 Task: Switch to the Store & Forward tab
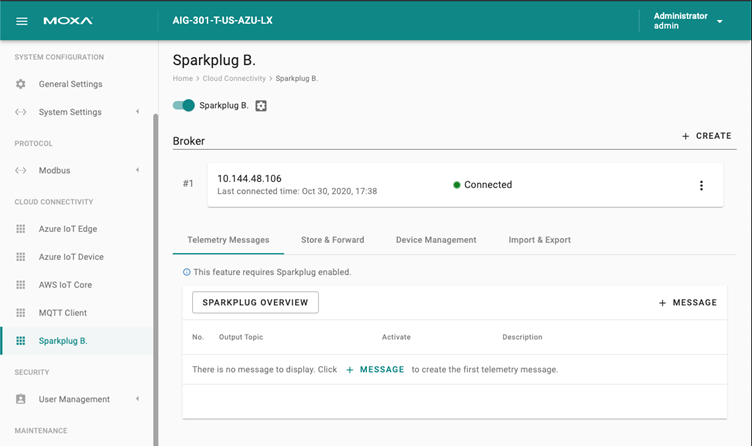click(x=332, y=240)
